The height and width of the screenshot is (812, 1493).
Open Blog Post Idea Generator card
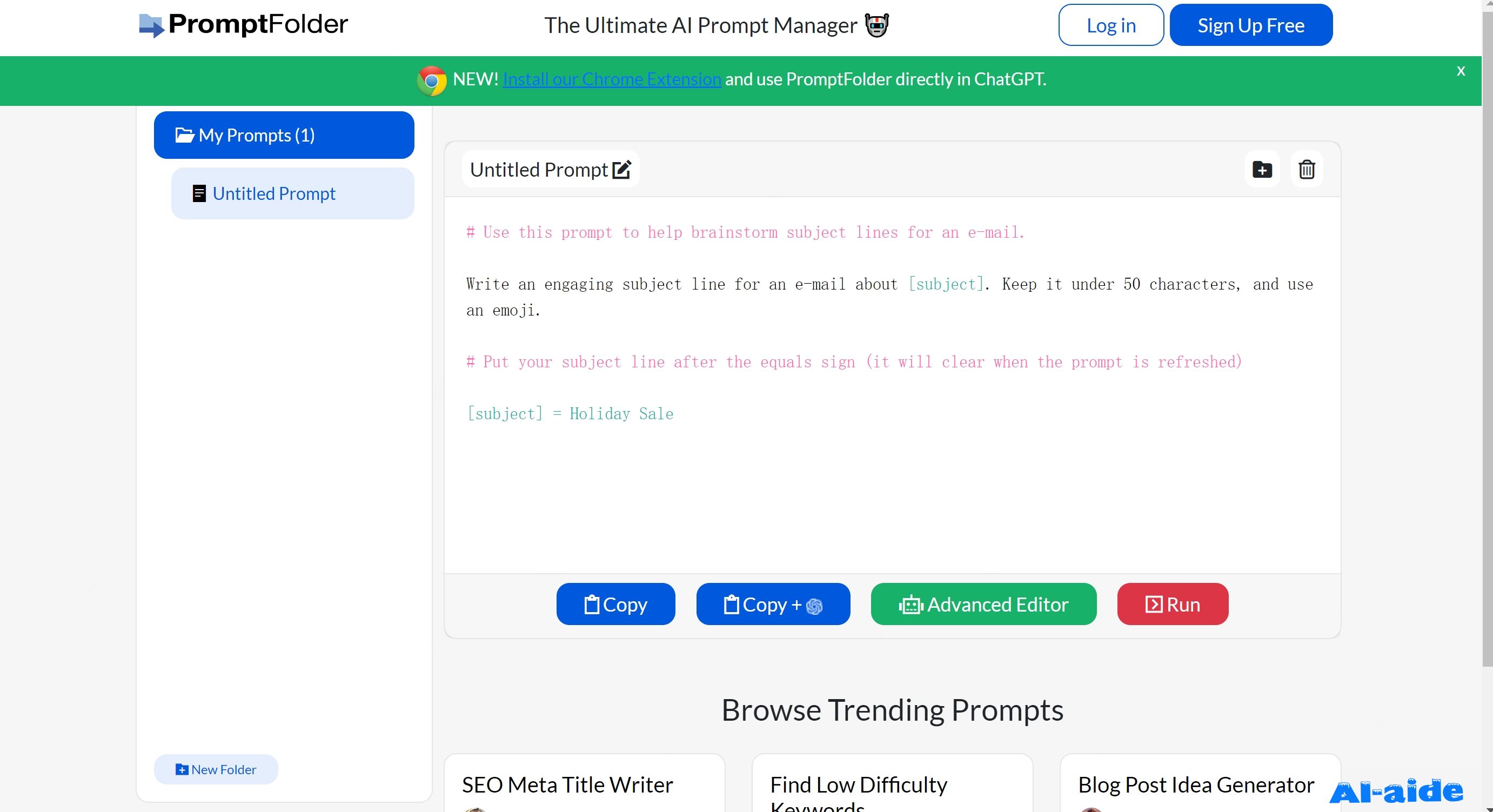pyautogui.click(x=1200, y=783)
